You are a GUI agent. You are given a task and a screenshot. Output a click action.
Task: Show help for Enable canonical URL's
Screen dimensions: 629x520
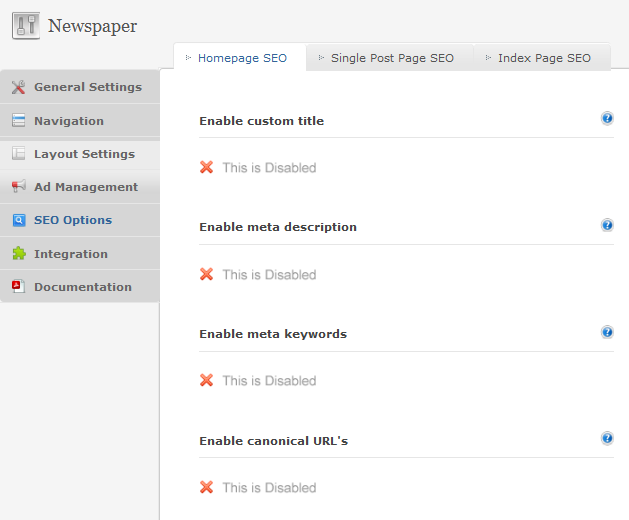(607, 438)
